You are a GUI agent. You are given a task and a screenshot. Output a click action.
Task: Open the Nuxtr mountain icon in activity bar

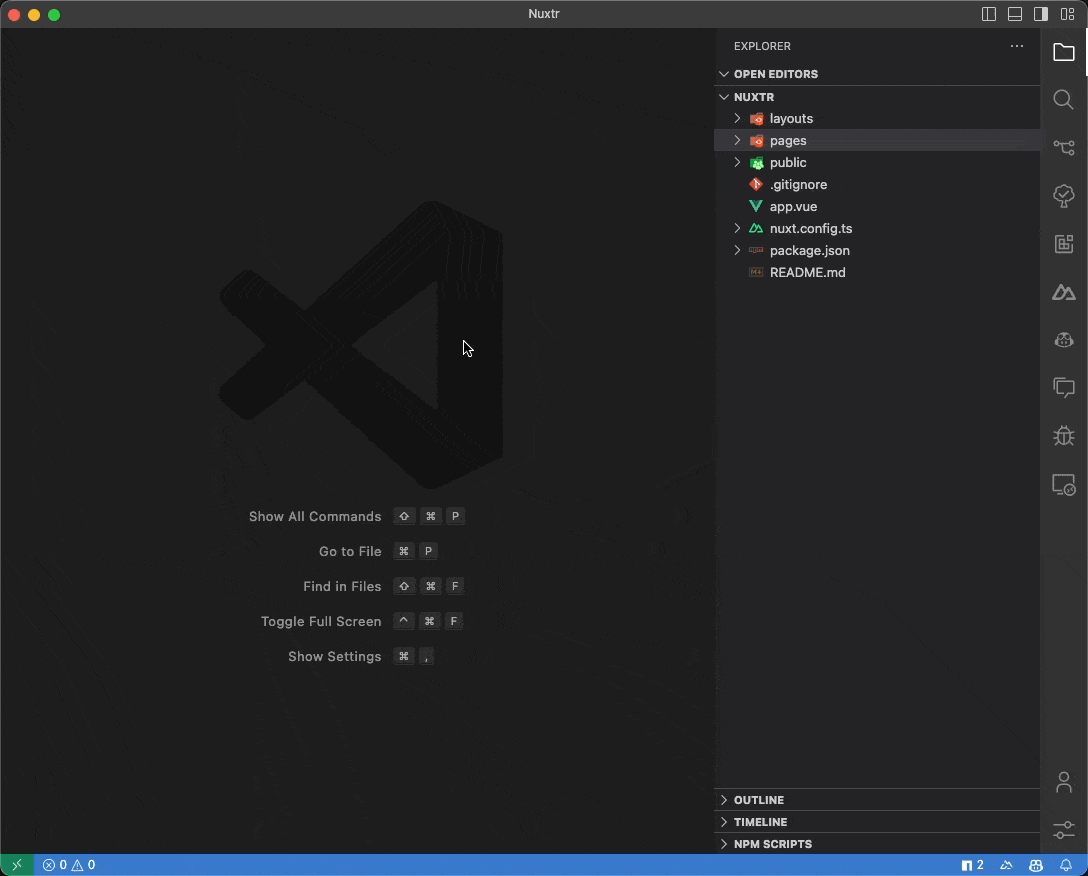click(1063, 292)
